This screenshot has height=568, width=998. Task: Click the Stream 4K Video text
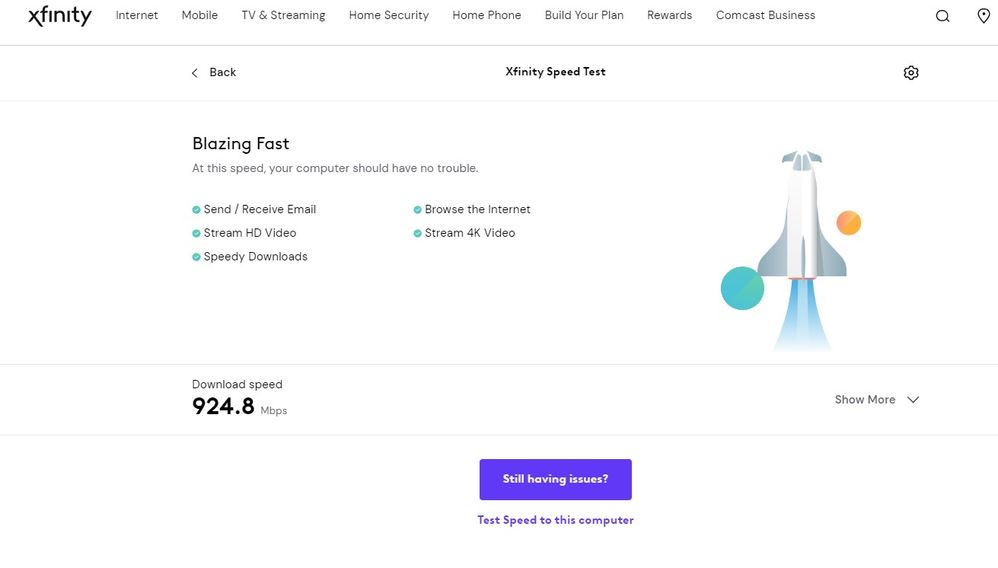pyautogui.click(x=470, y=233)
